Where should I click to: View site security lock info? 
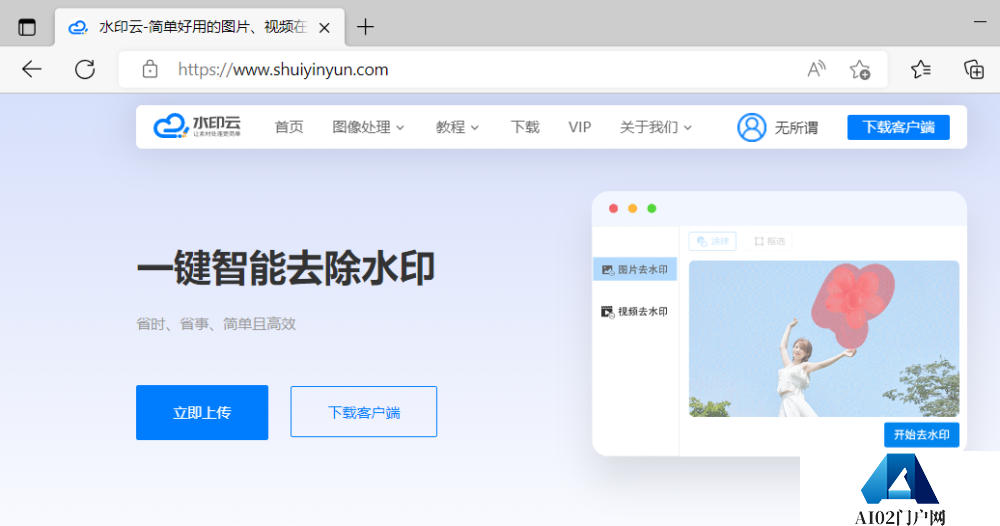(x=150, y=69)
